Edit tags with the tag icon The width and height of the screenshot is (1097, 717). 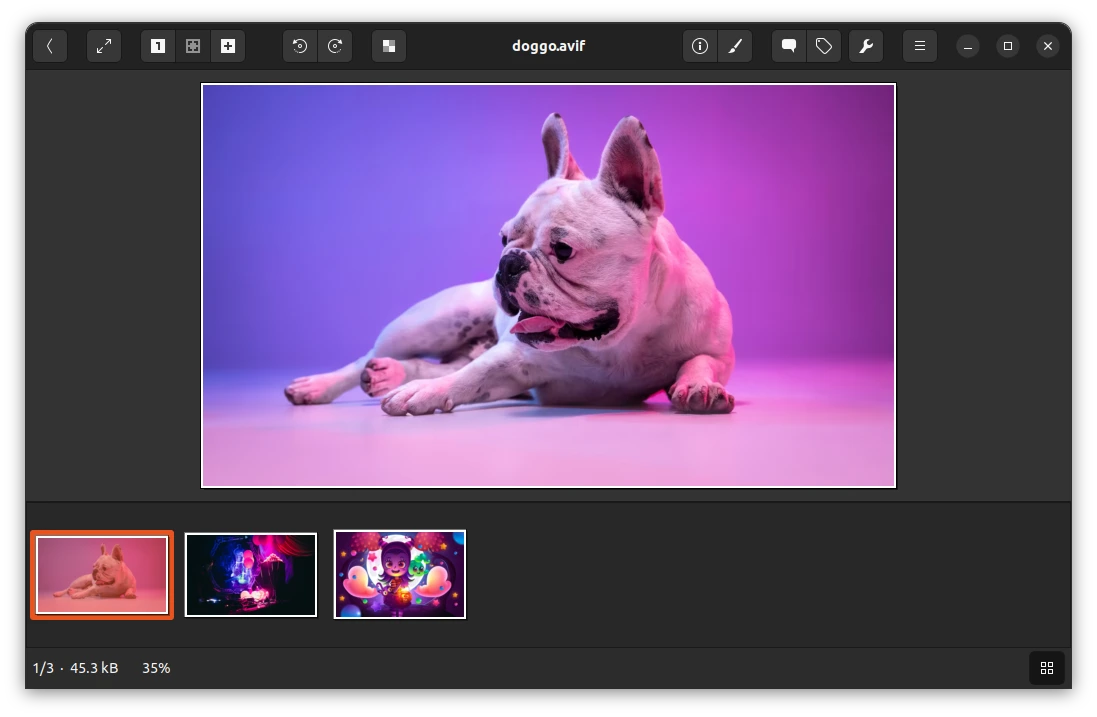click(x=824, y=46)
